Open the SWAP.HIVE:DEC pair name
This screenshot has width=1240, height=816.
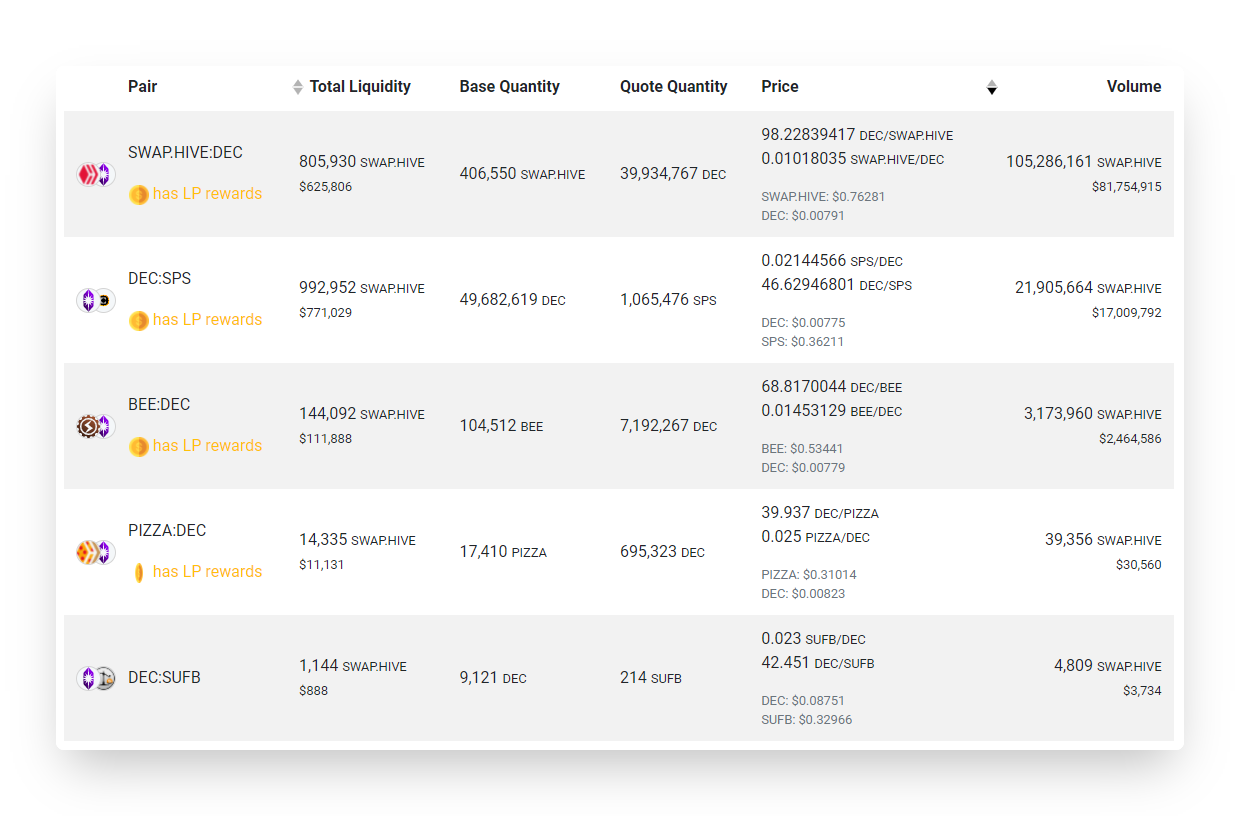coord(185,152)
